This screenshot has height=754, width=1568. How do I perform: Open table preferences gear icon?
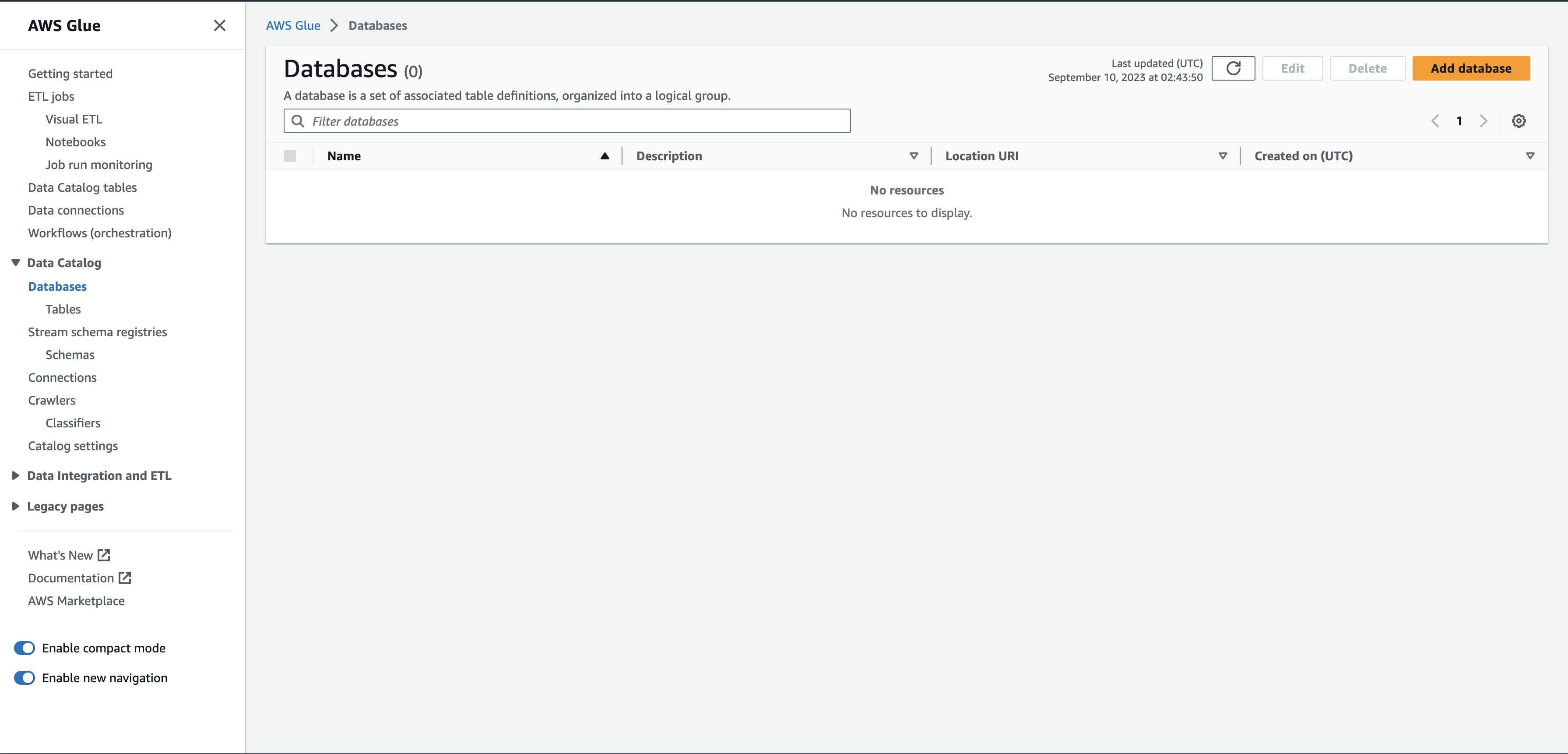click(1518, 120)
